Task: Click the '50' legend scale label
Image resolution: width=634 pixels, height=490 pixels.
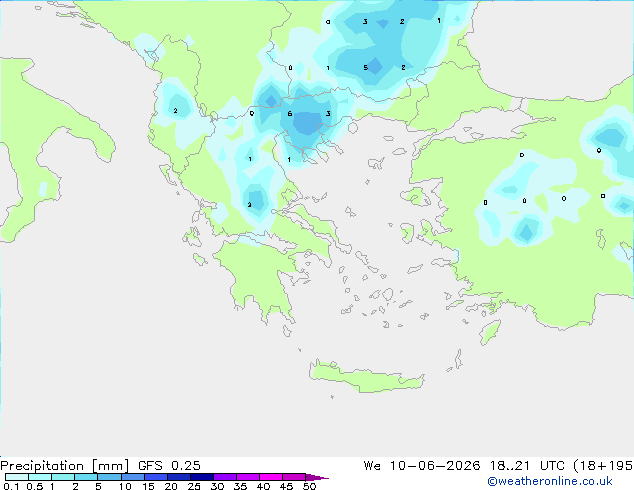Action: coord(309,486)
